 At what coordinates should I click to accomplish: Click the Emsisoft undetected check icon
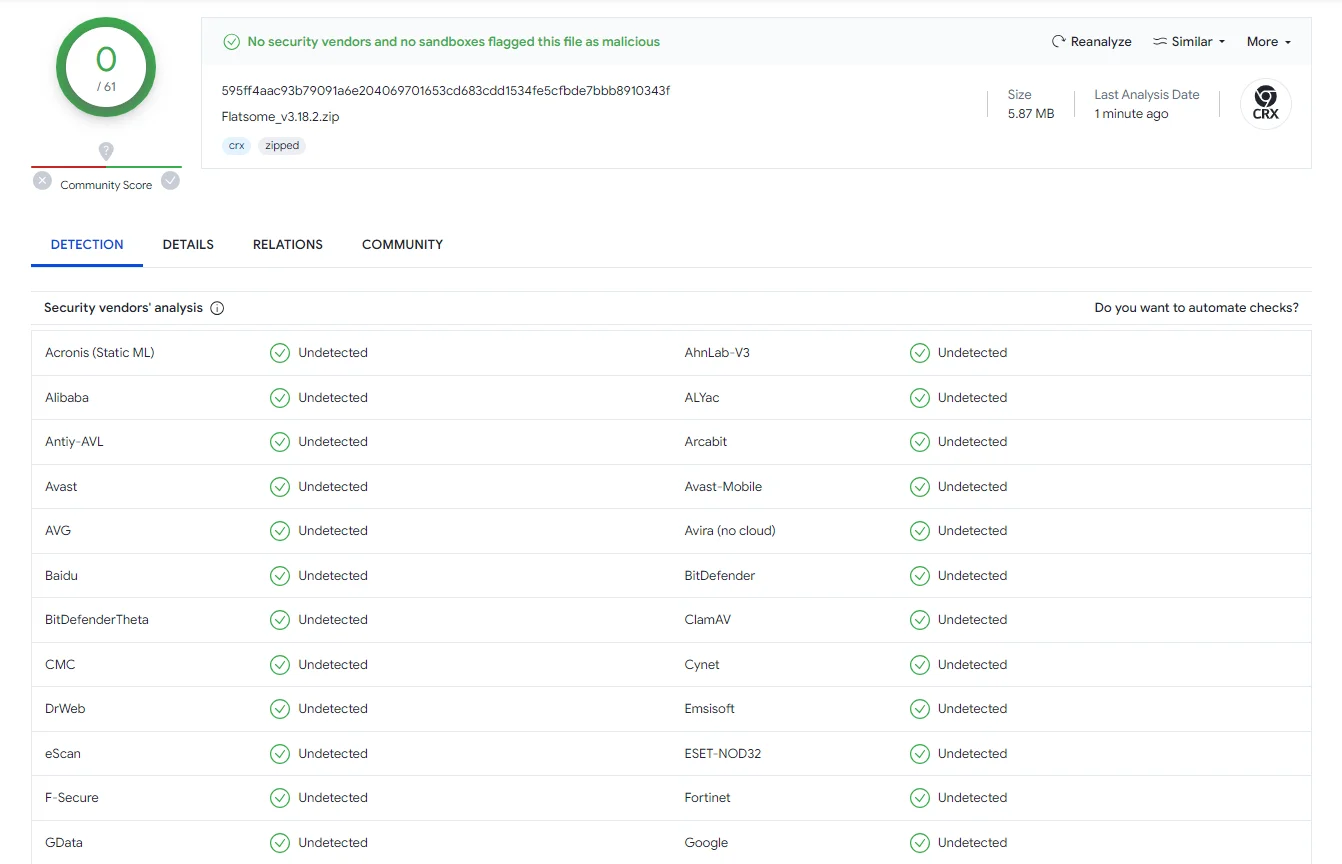920,709
